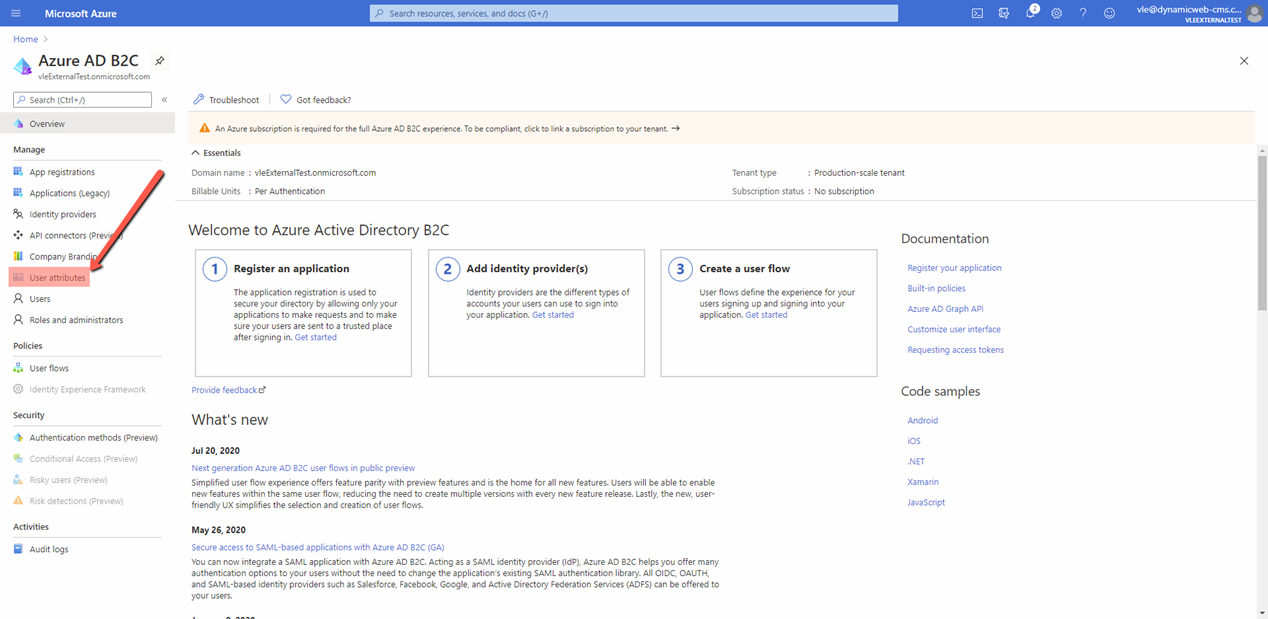
Task: Open the settings gear icon
Action: pyautogui.click(x=1056, y=13)
